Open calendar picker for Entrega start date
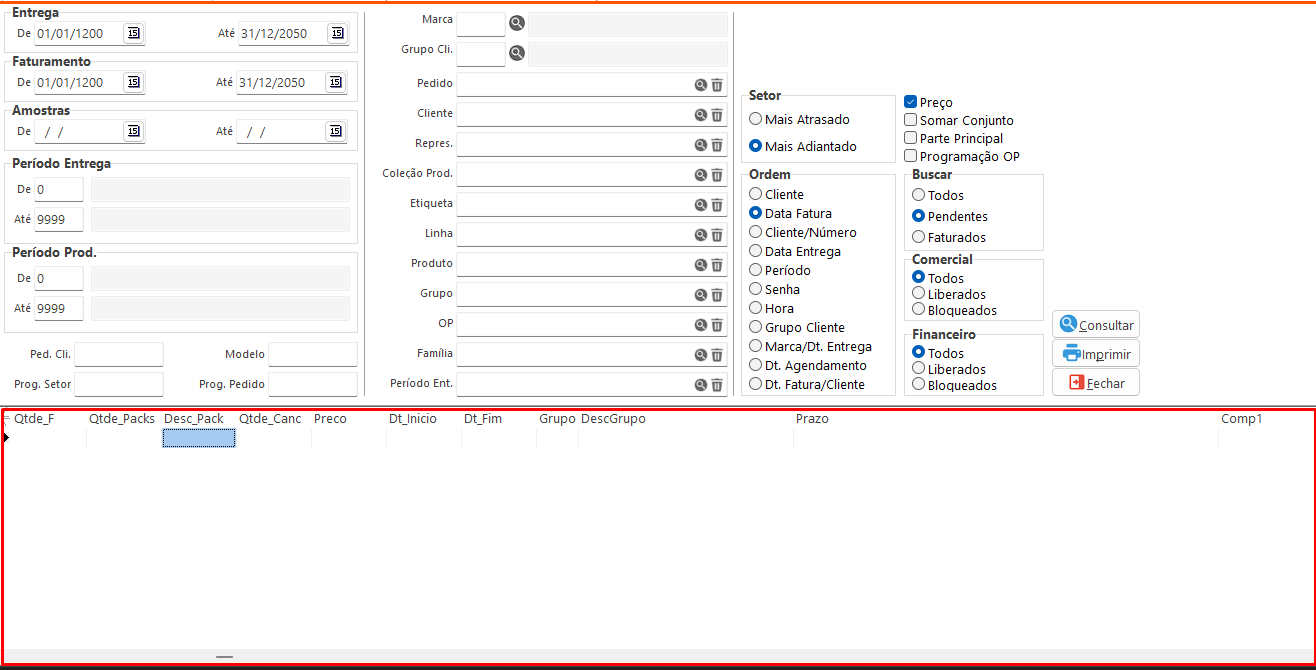Viewport: 1316px width, 670px height. coord(133,33)
